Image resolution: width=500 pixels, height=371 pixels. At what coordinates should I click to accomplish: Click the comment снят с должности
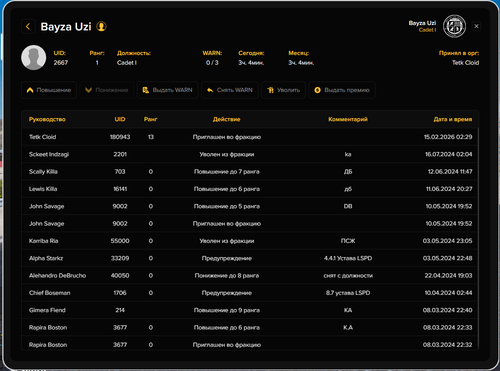tap(348, 276)
